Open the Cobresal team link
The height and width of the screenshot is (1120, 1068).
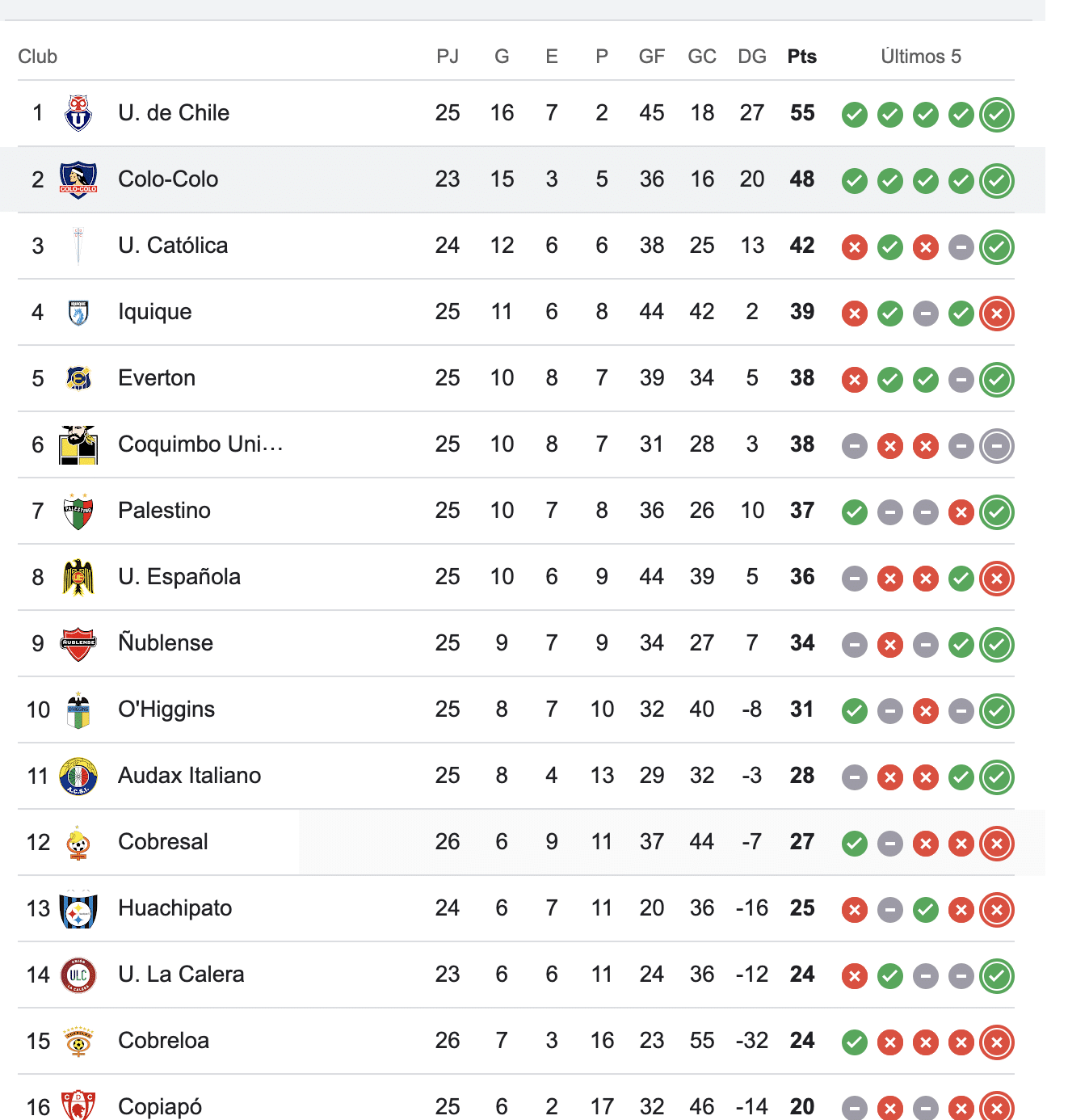(163, 842)
